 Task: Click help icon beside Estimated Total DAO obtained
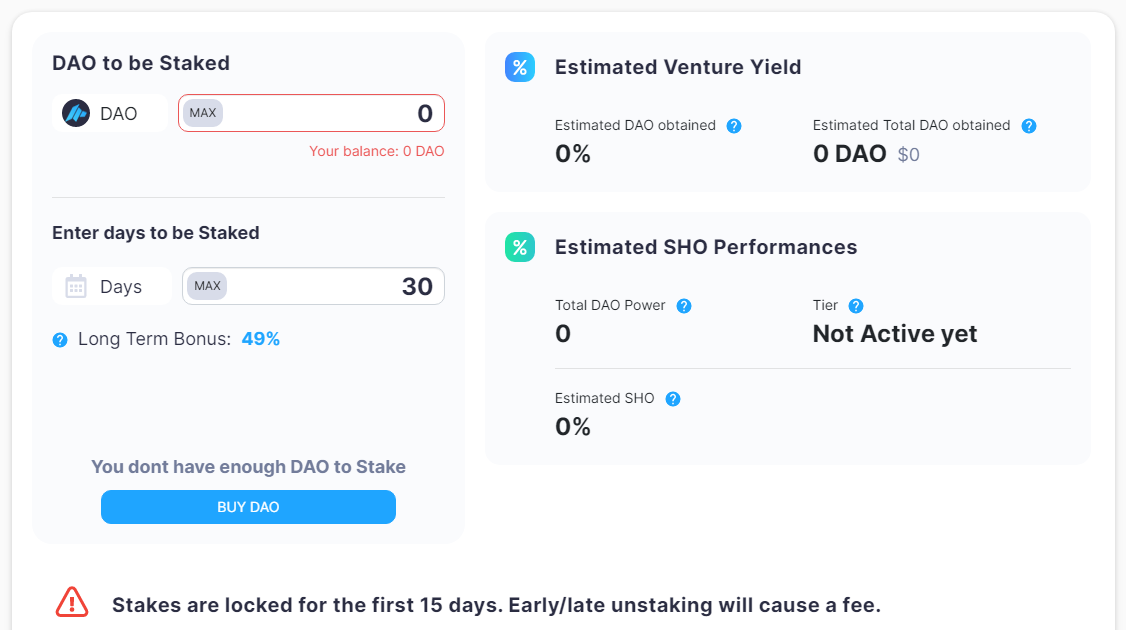(x=1029, y=126)
